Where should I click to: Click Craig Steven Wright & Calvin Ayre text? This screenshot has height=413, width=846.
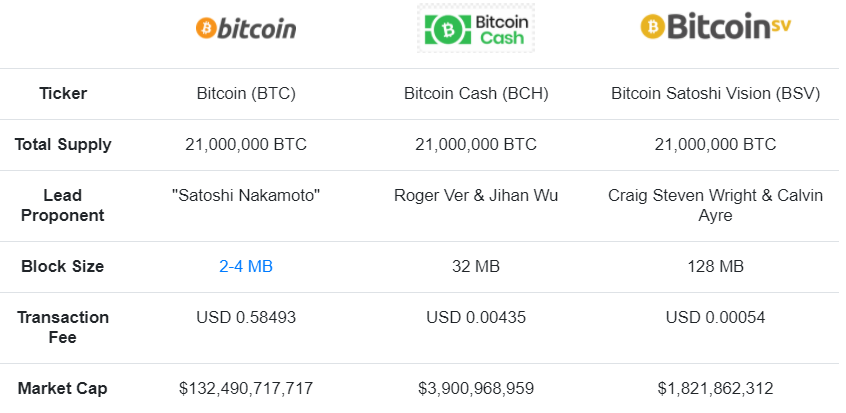(715, 205)
